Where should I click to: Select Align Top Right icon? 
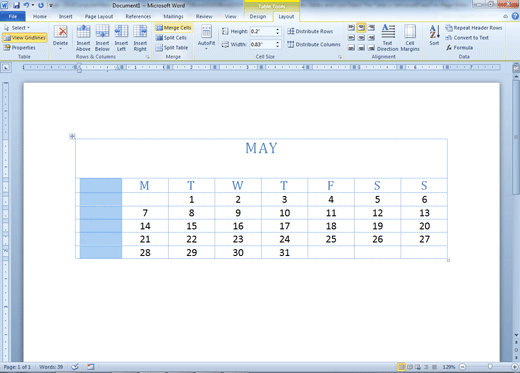point(371,28)
